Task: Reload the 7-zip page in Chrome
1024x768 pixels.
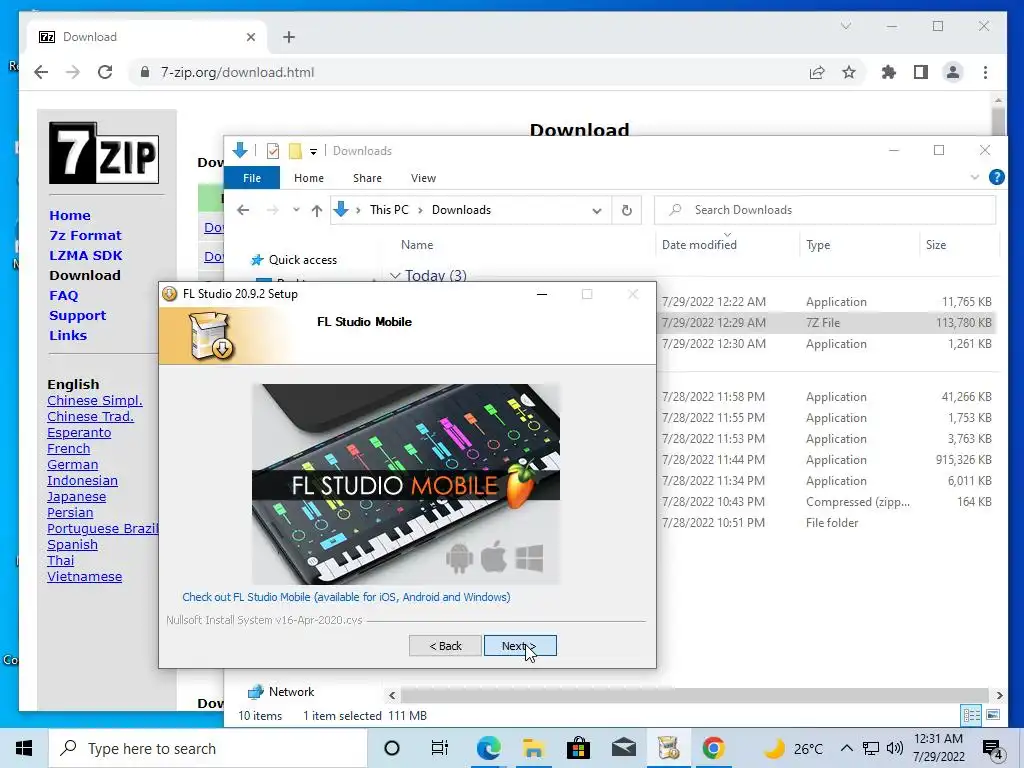Action: [105, 72]
